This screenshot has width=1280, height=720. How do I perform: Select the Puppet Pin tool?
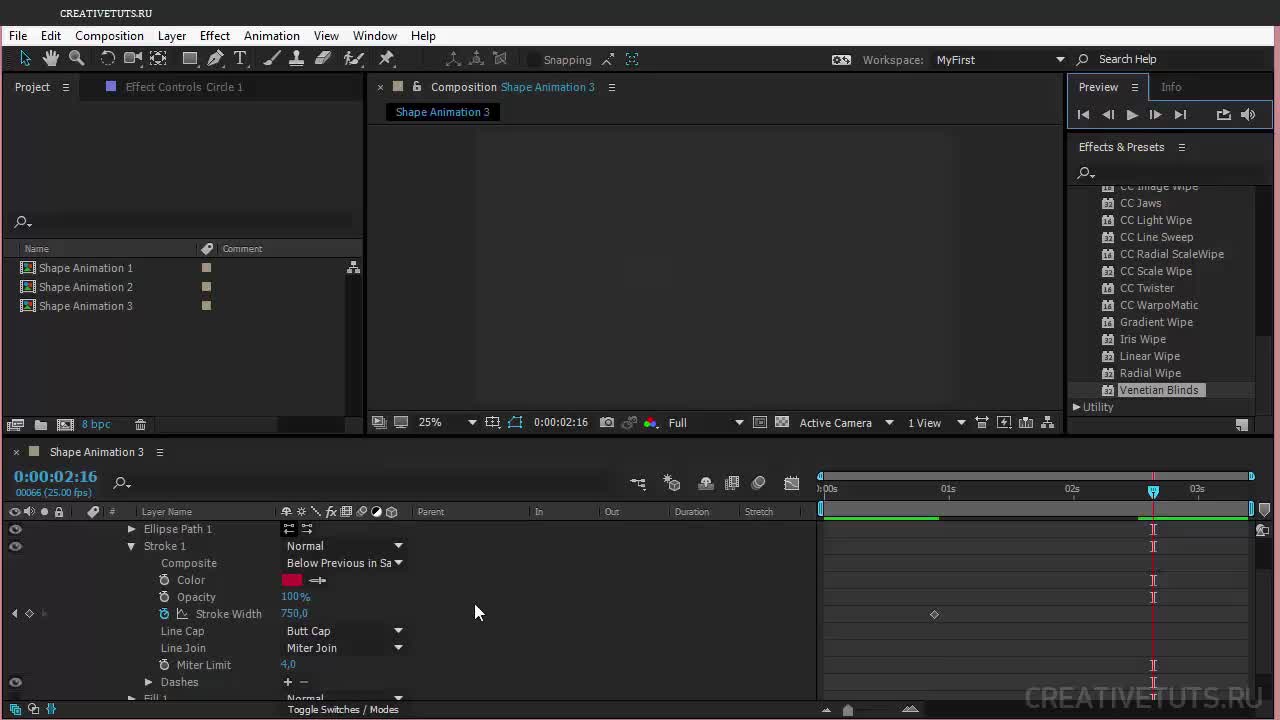[x=387, y=59]
